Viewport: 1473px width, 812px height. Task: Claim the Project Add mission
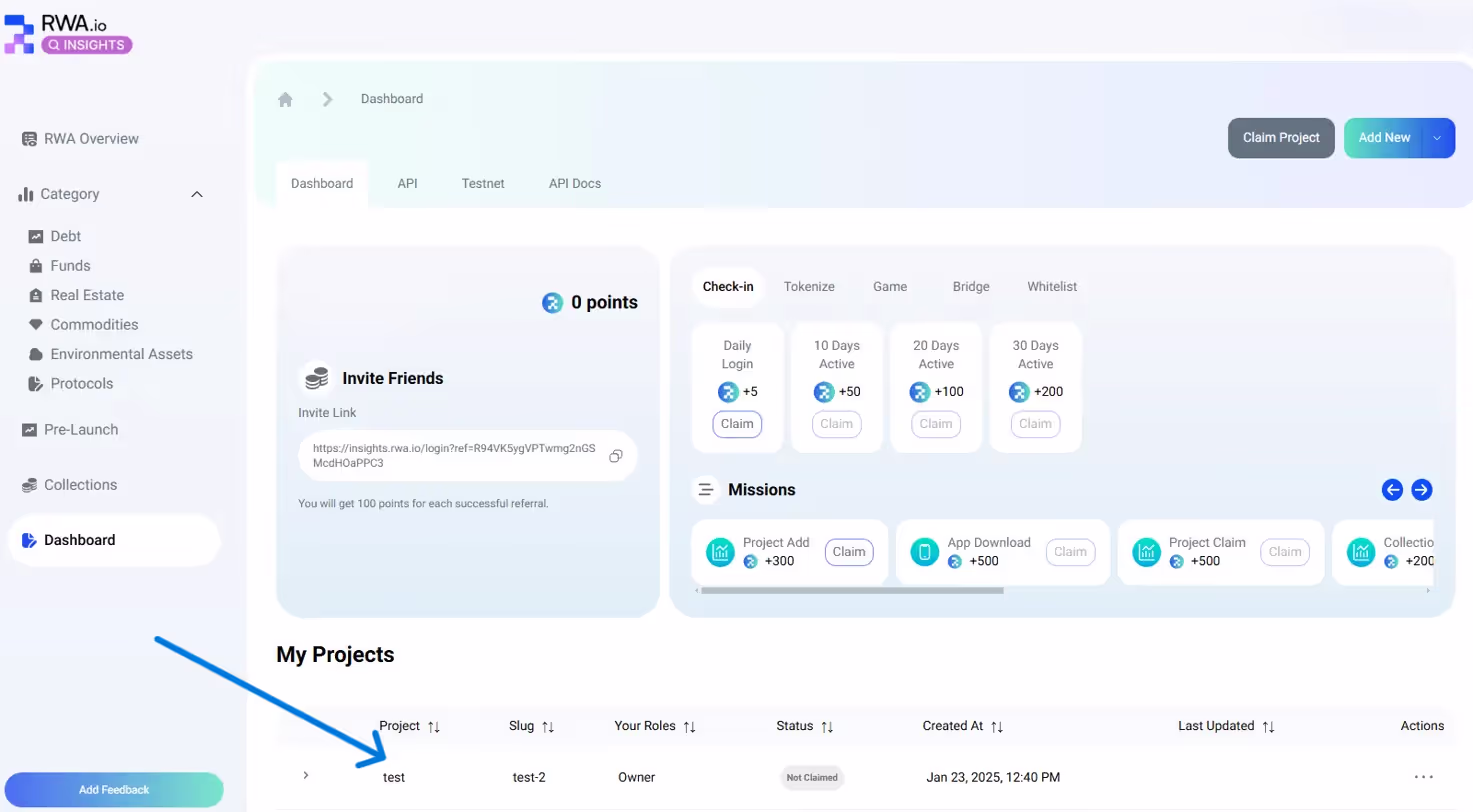click(849, 552)
